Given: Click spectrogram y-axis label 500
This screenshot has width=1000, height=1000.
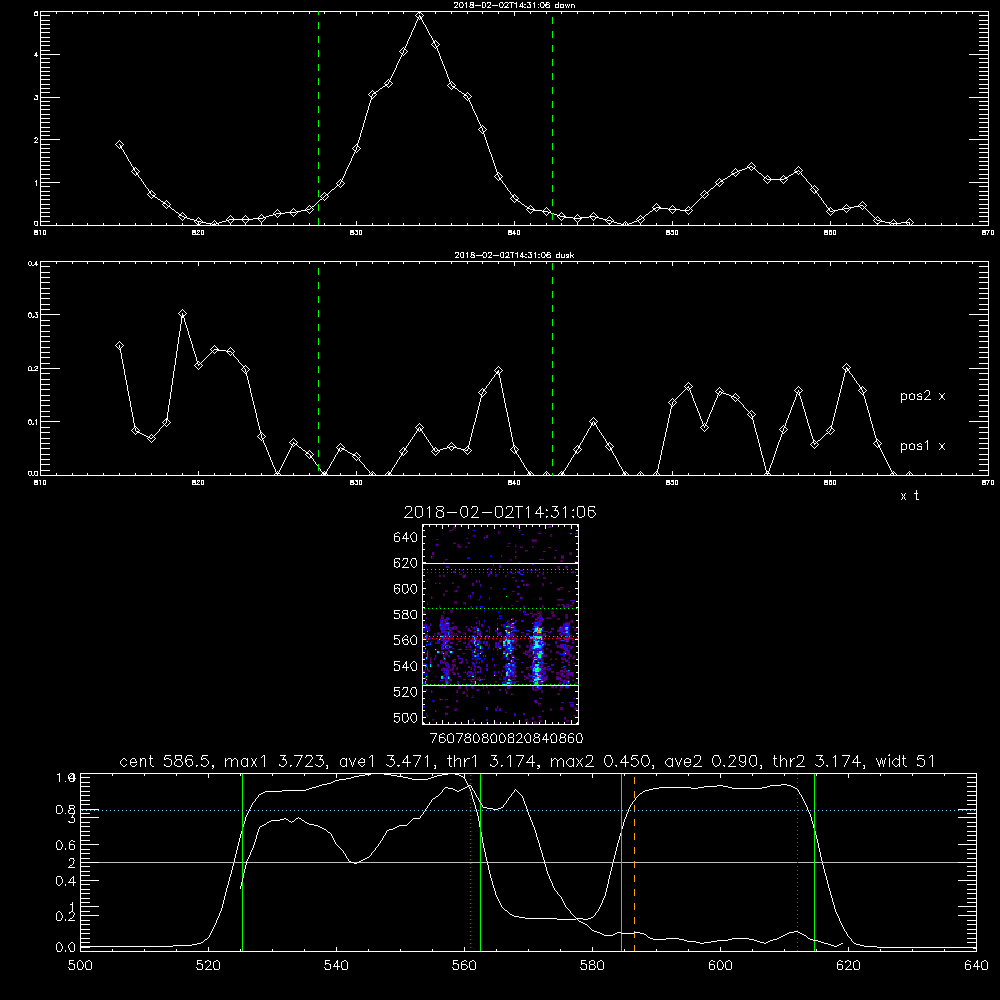Looking at the screenshot, I should click(406, 717).
